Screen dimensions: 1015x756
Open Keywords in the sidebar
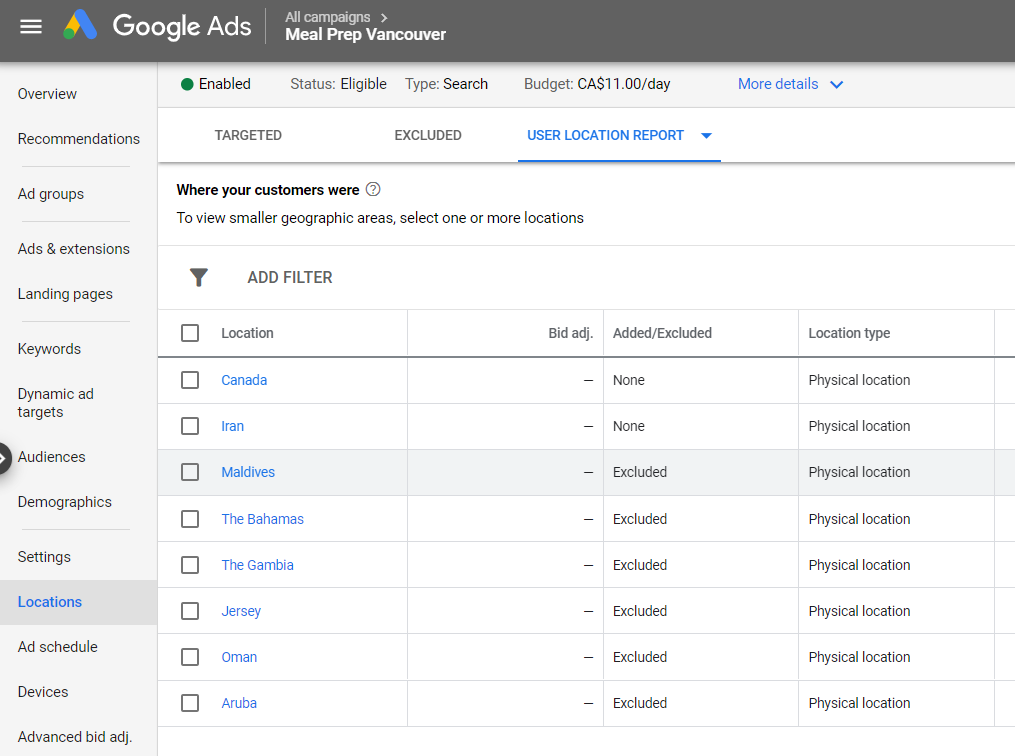[49, 349]
